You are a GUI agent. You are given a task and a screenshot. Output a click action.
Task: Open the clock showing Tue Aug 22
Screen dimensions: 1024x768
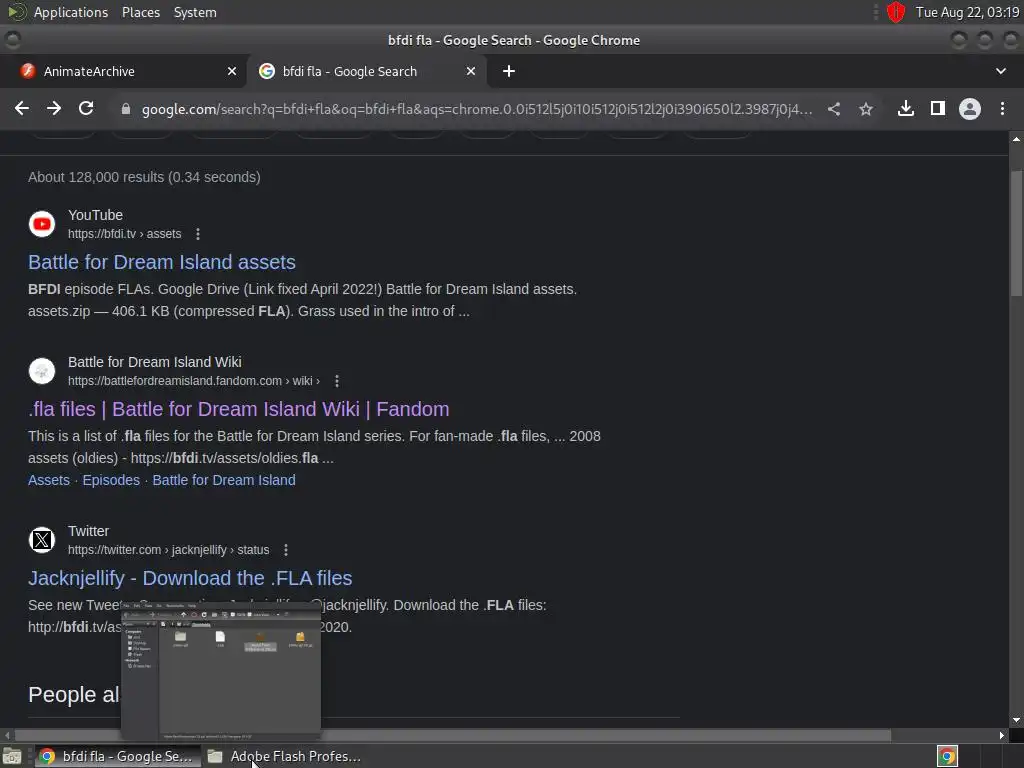967,12
